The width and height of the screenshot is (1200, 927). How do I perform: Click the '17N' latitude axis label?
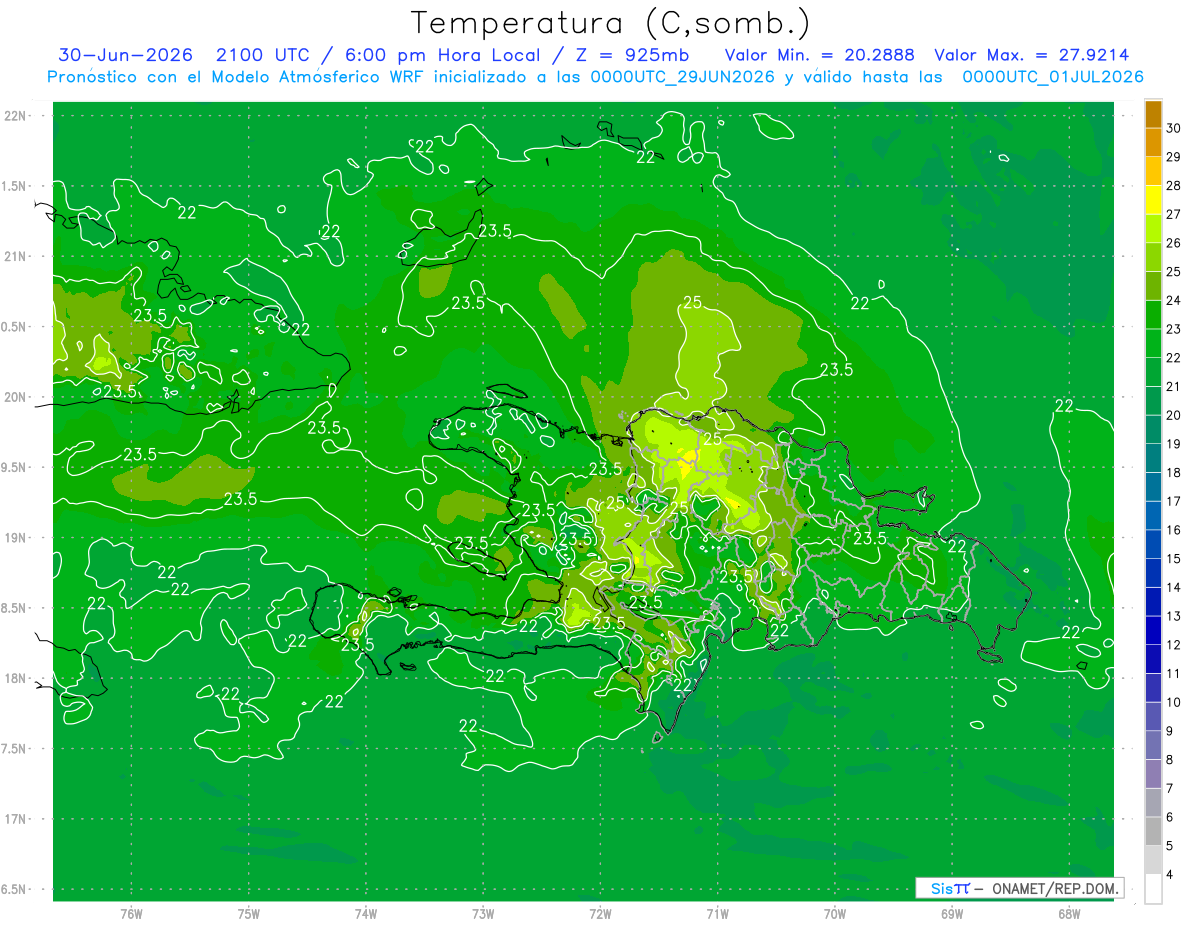pos(16,819)
